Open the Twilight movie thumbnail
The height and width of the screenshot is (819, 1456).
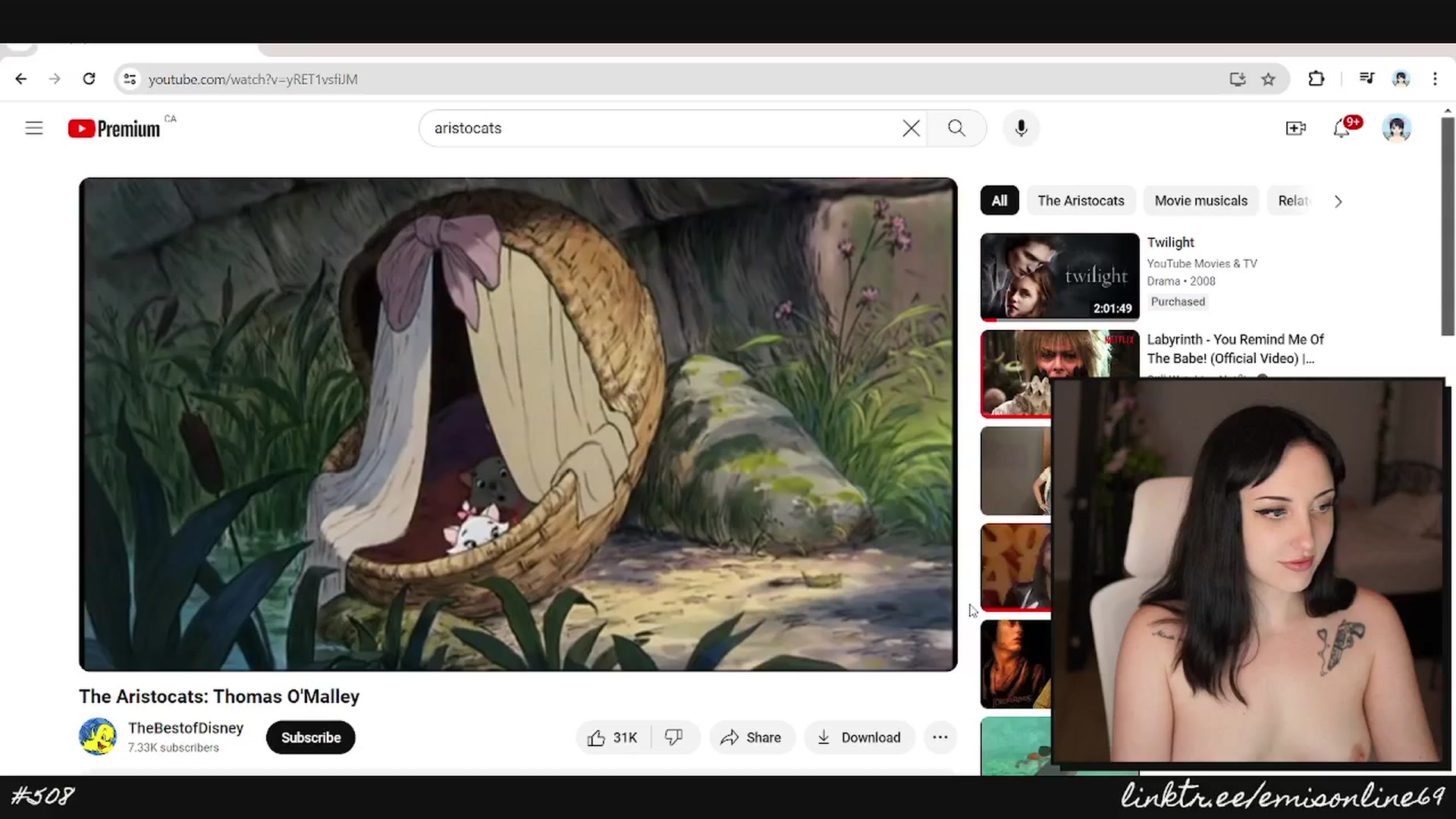click(1059, 277)
